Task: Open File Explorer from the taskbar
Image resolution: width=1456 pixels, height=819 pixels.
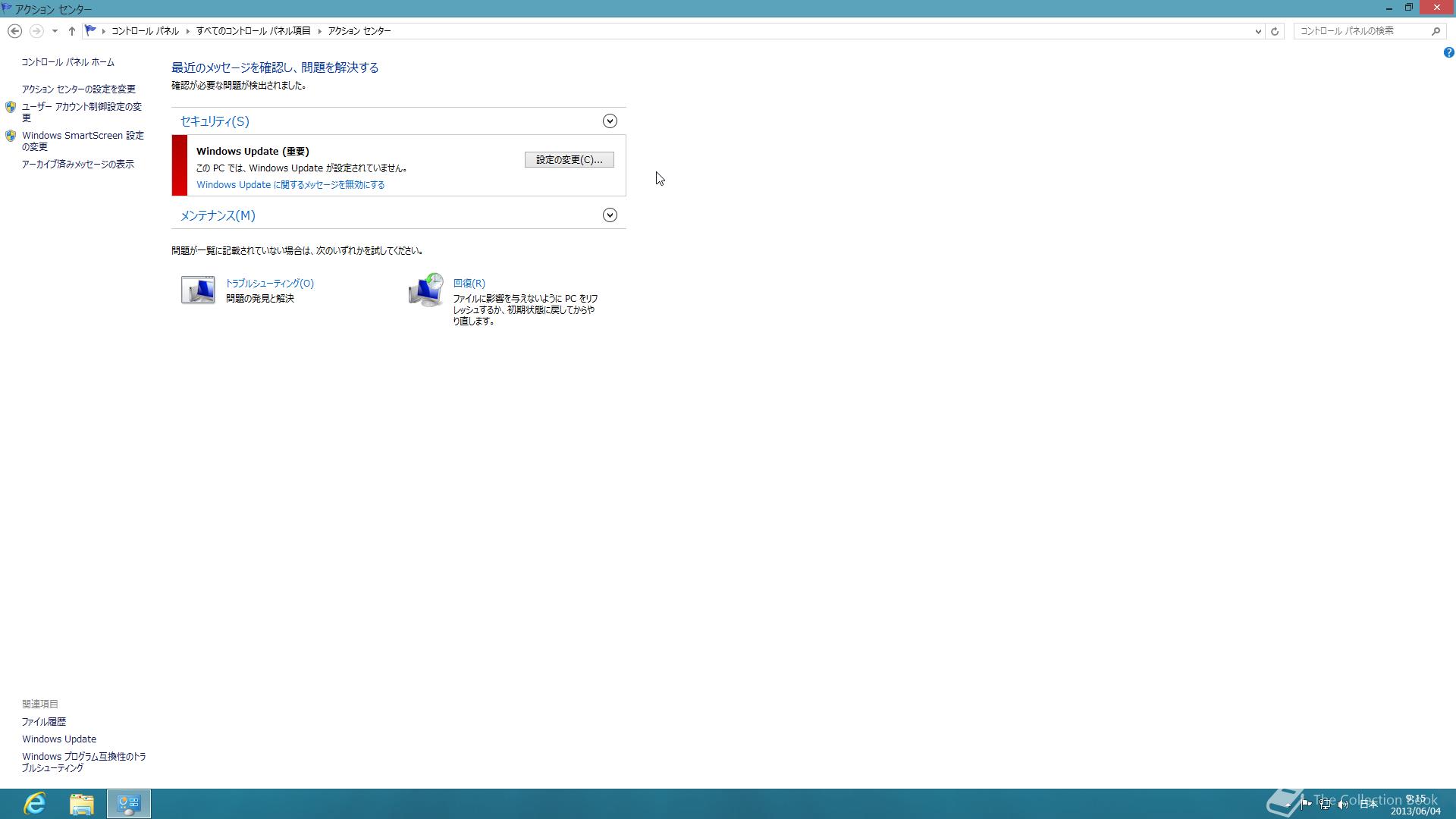Action: [82, 804]
